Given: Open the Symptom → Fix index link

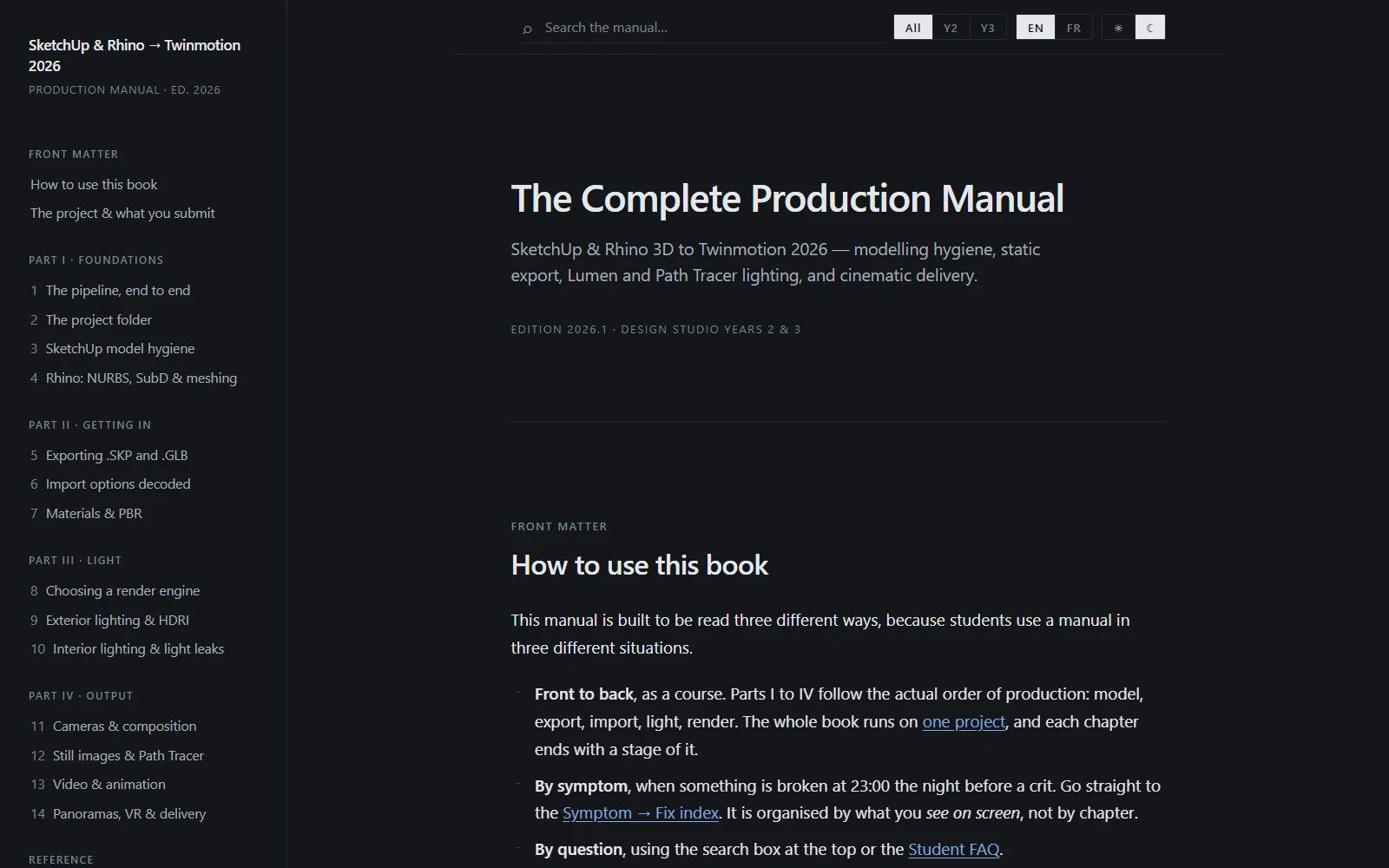Looking at the screenshot, I should pos(641,813).
